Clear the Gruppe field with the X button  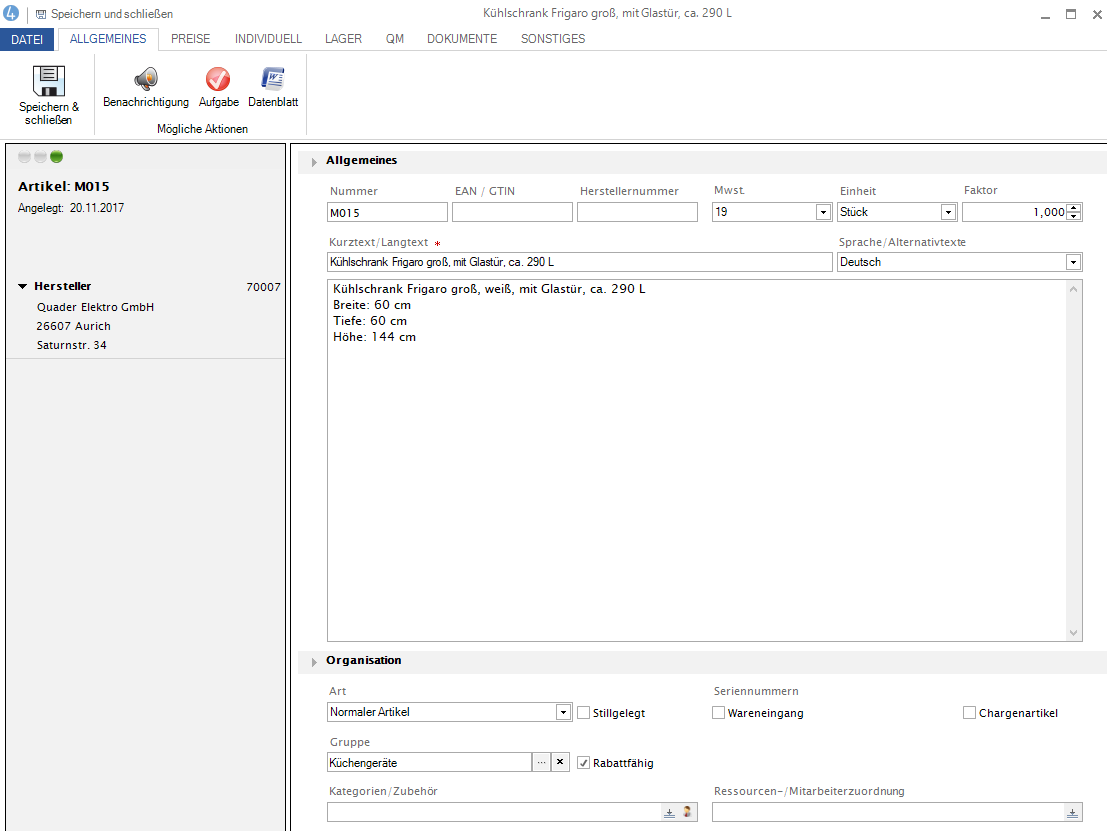tap(560, 762)
